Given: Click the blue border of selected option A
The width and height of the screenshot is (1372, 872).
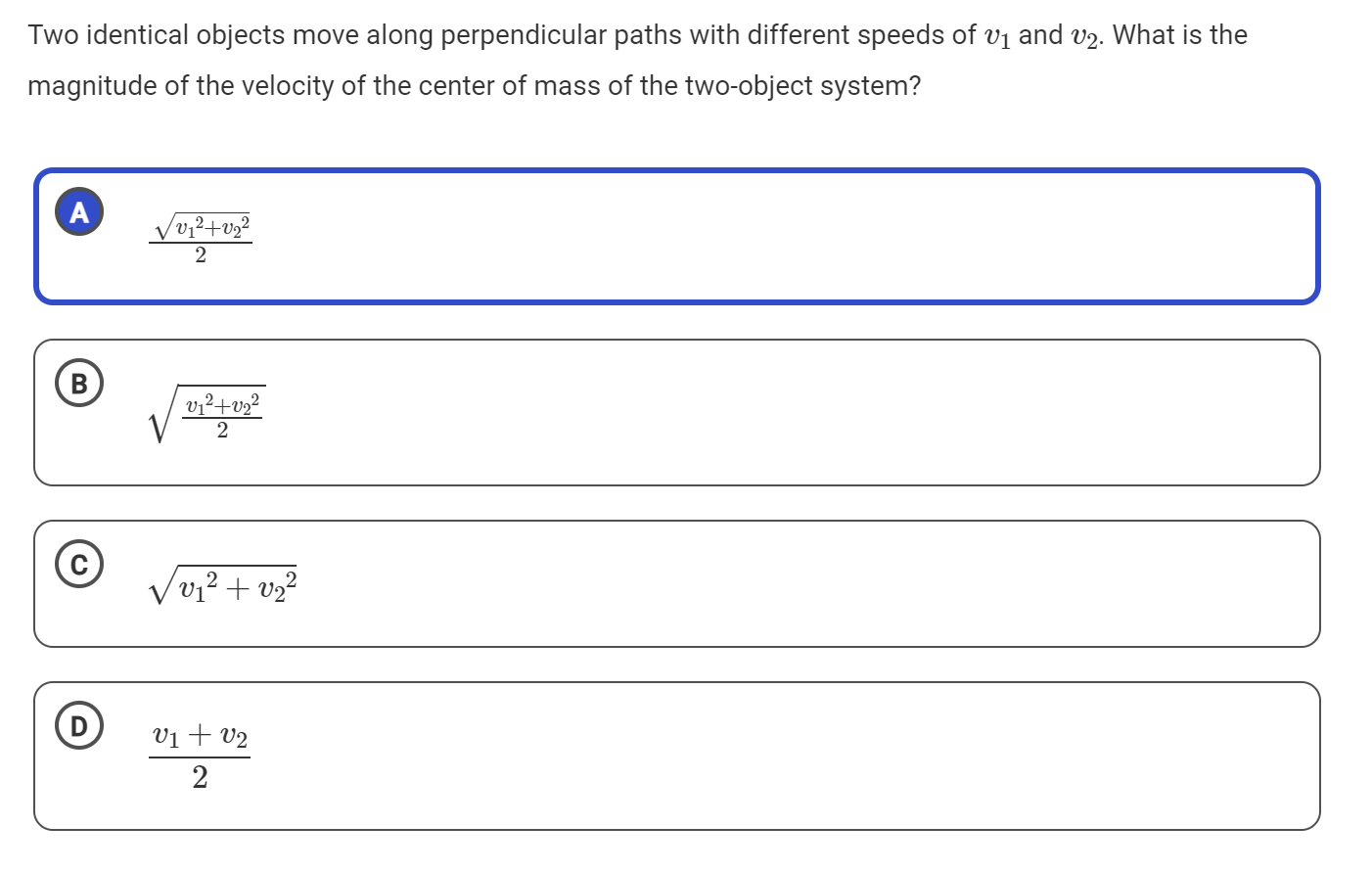Looking at the screenshot, I should (675, 172).
